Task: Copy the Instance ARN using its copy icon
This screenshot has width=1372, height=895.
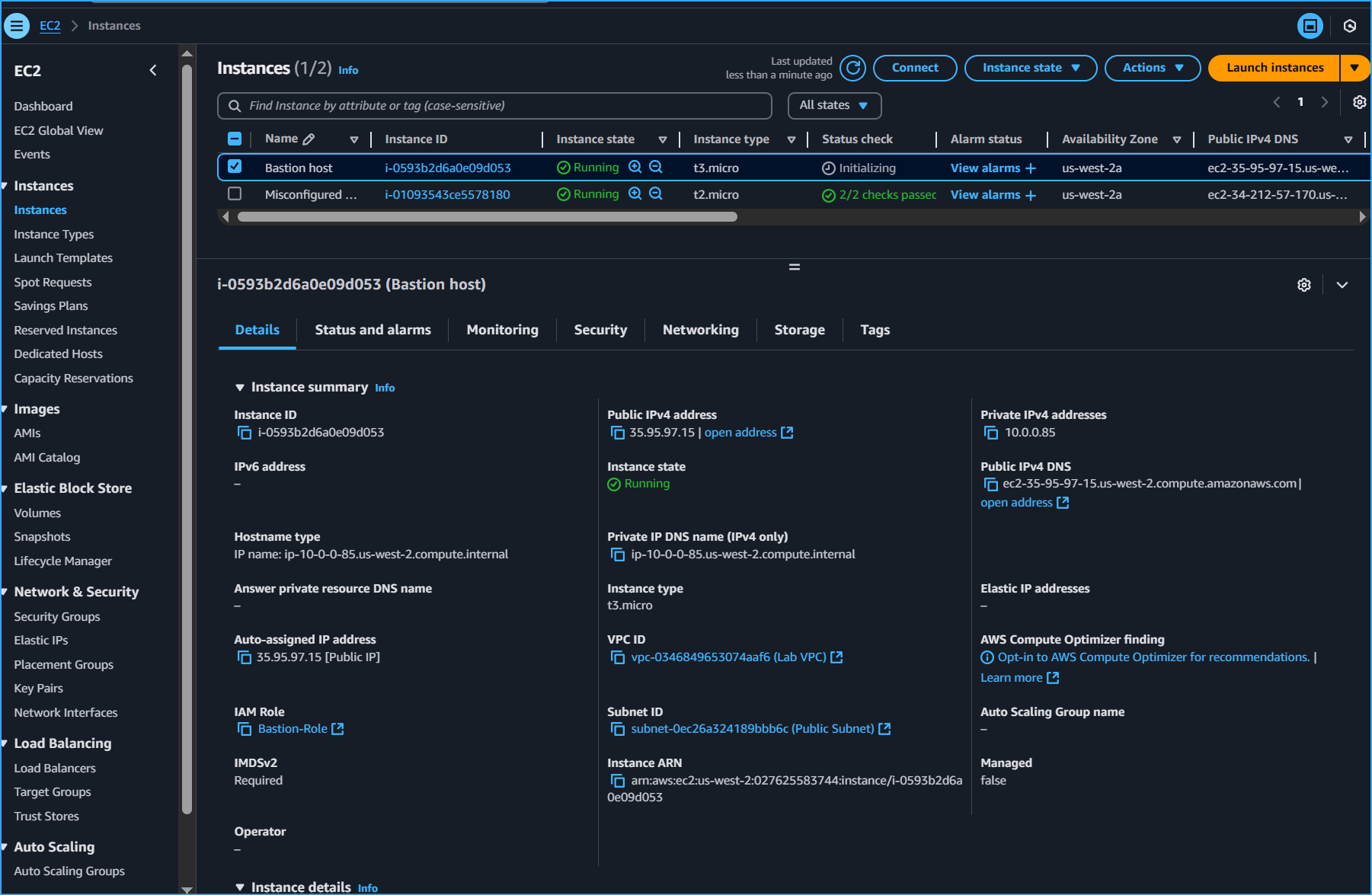Action: [617, 780]
